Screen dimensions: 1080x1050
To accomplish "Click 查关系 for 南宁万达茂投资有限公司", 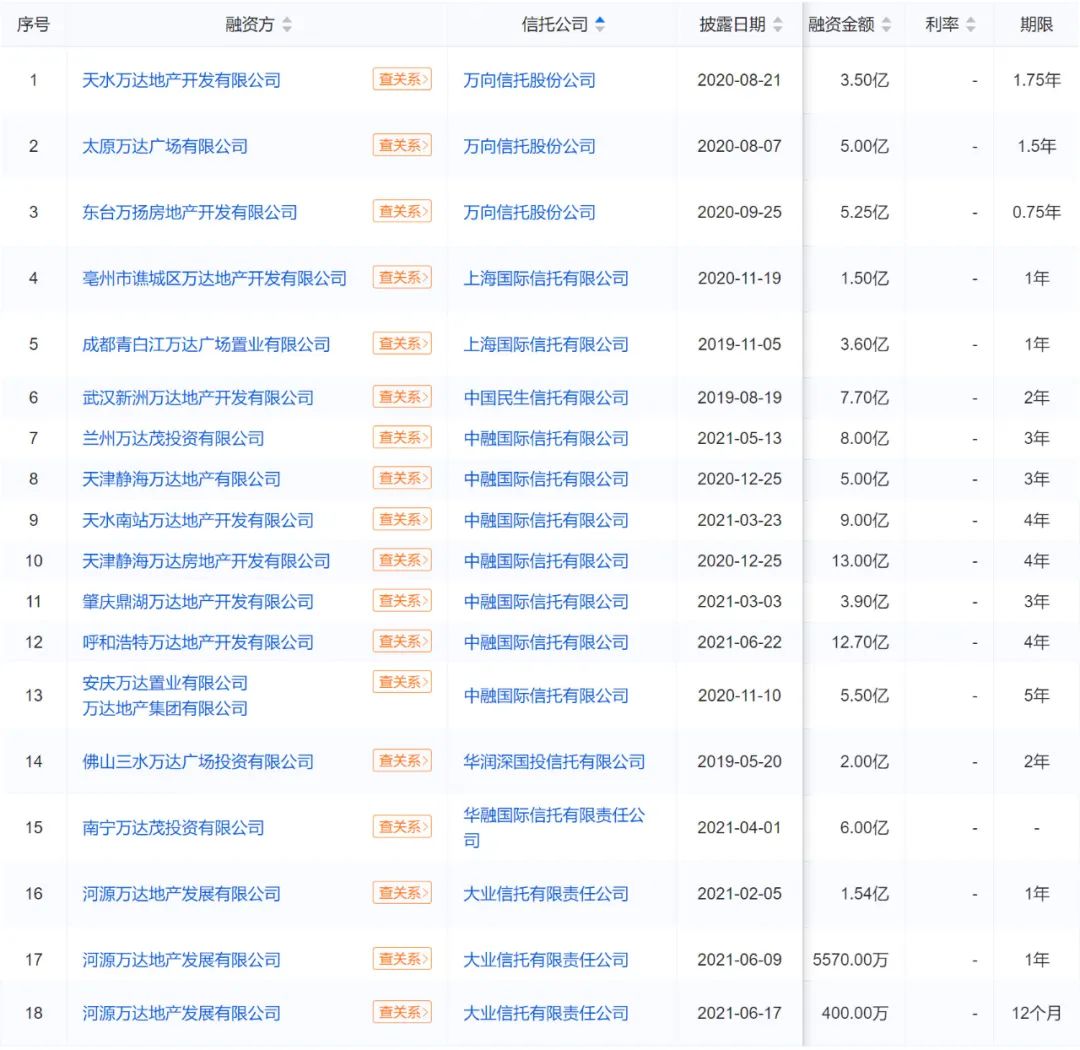I will (402, 827).
